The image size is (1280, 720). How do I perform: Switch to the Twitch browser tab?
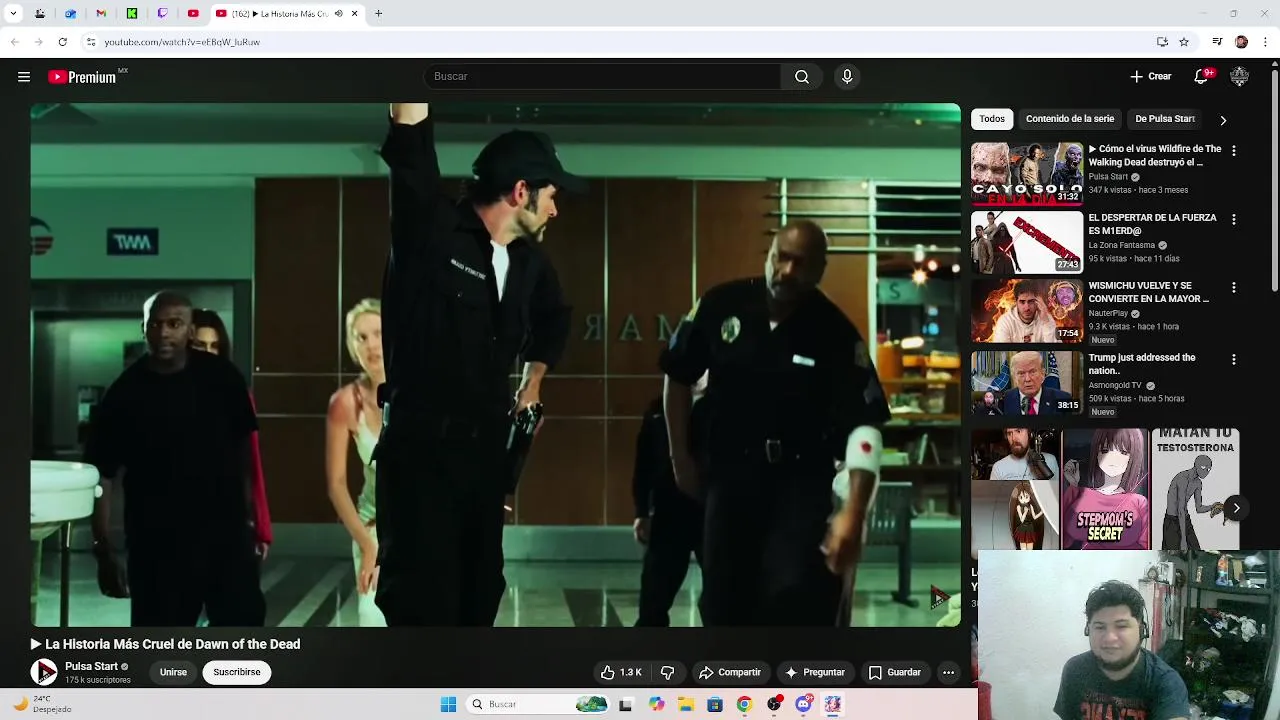click(x=163, y=14)
